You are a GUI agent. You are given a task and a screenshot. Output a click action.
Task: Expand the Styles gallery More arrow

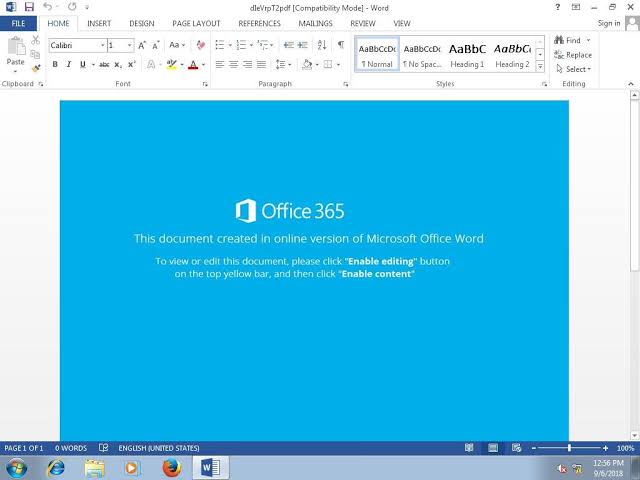tap(540, 66)
